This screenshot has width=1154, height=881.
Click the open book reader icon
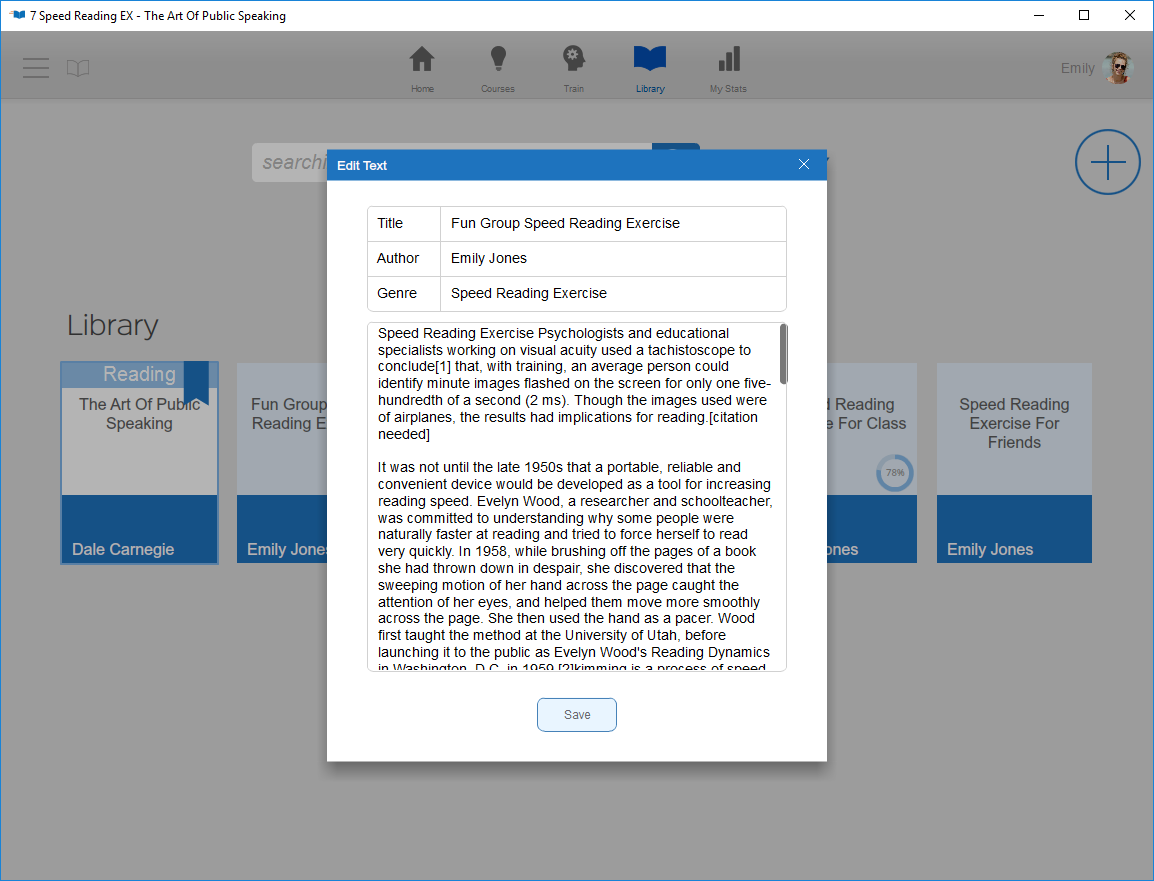tap(78, 68)
